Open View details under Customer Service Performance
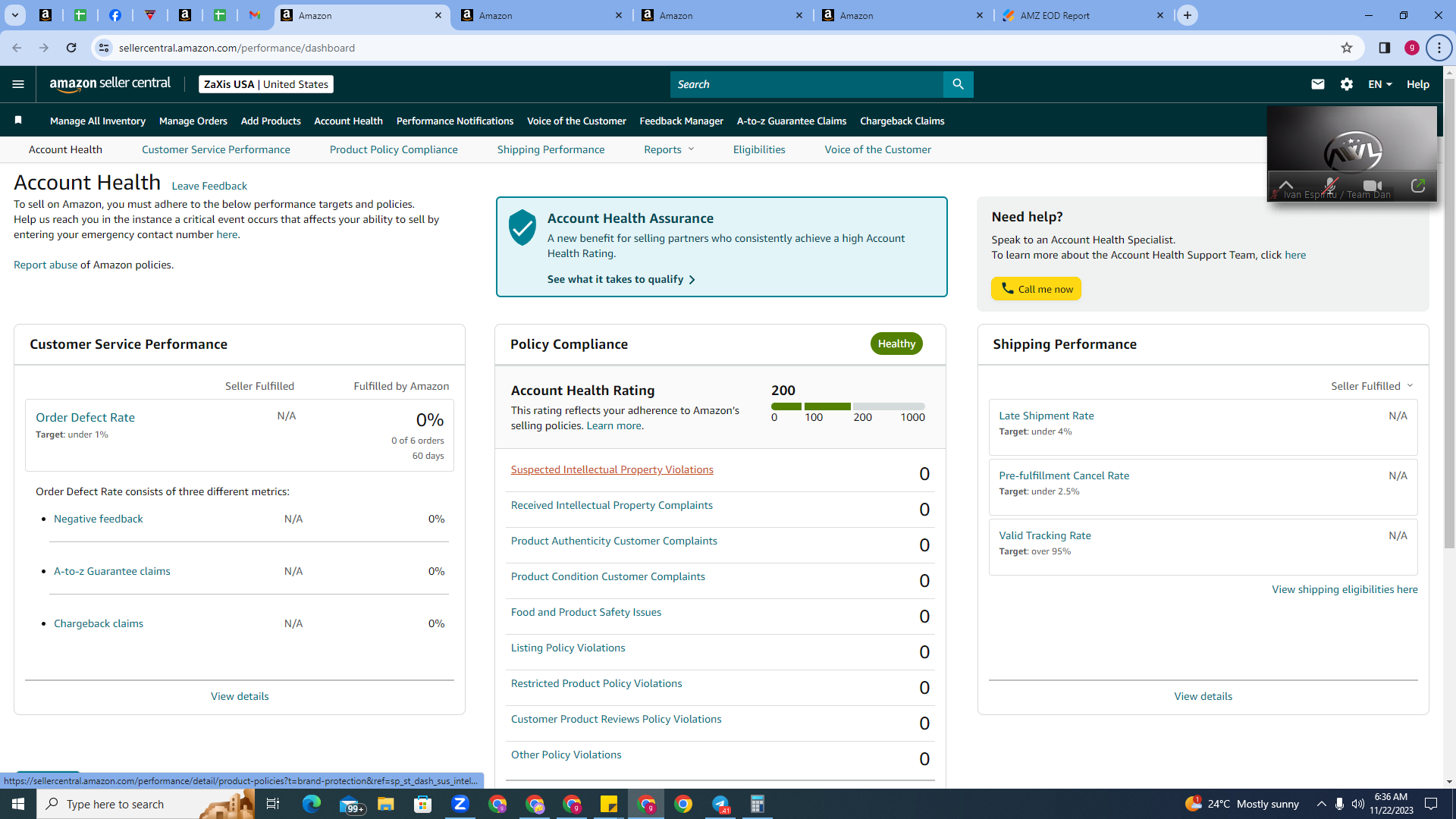The width and height of the screenshot is (1456, 819). pyautogui.click(x=240, y=696)
